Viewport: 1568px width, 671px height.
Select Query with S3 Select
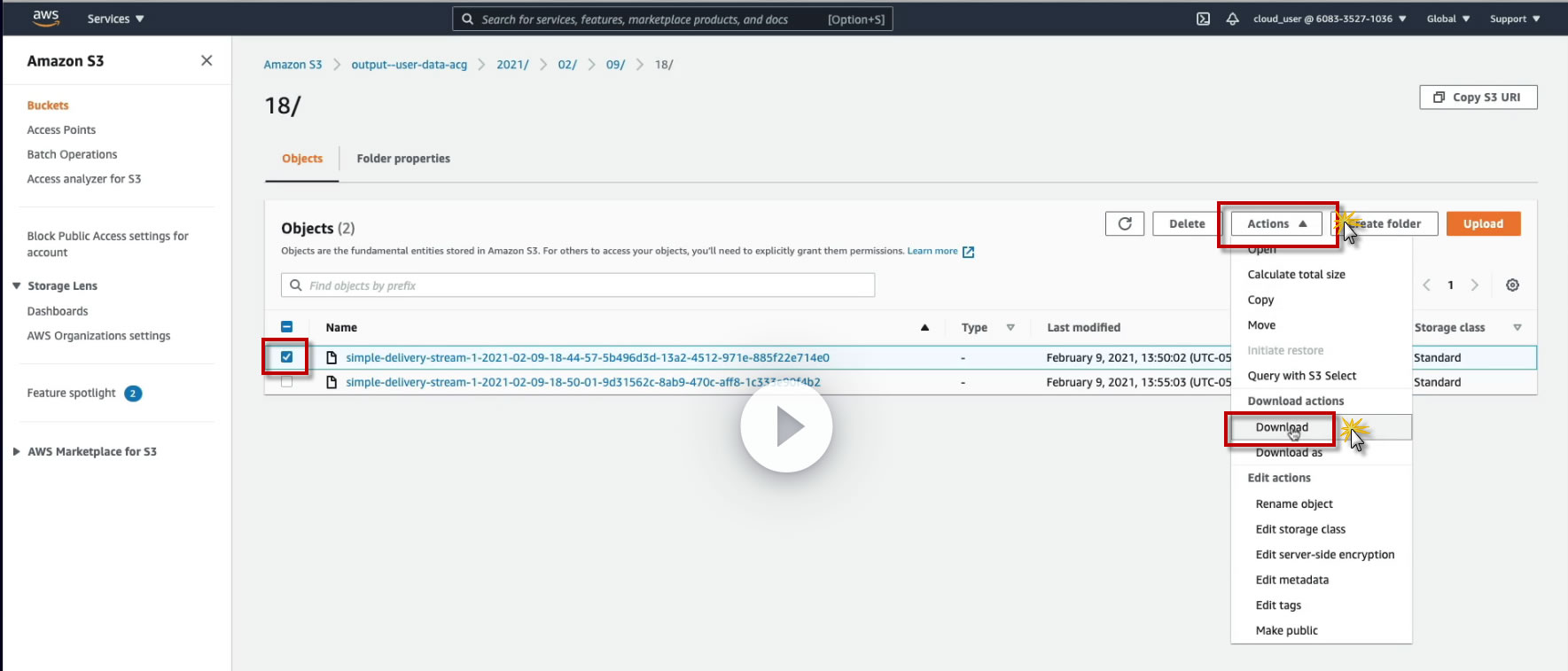click(x=1302, y=376)
